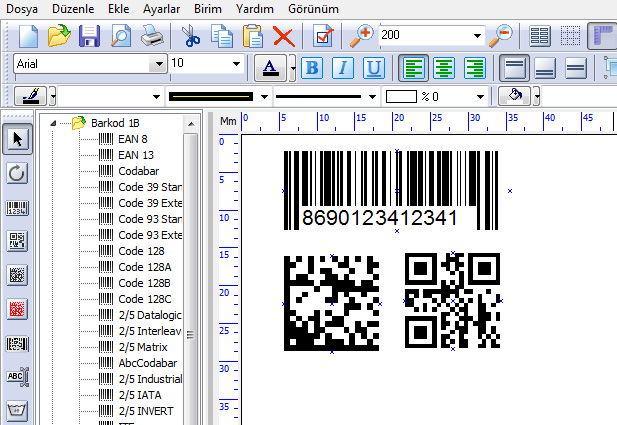Select the arrow pointer tool
Viewport: 617px width, 425px height.
17,139
